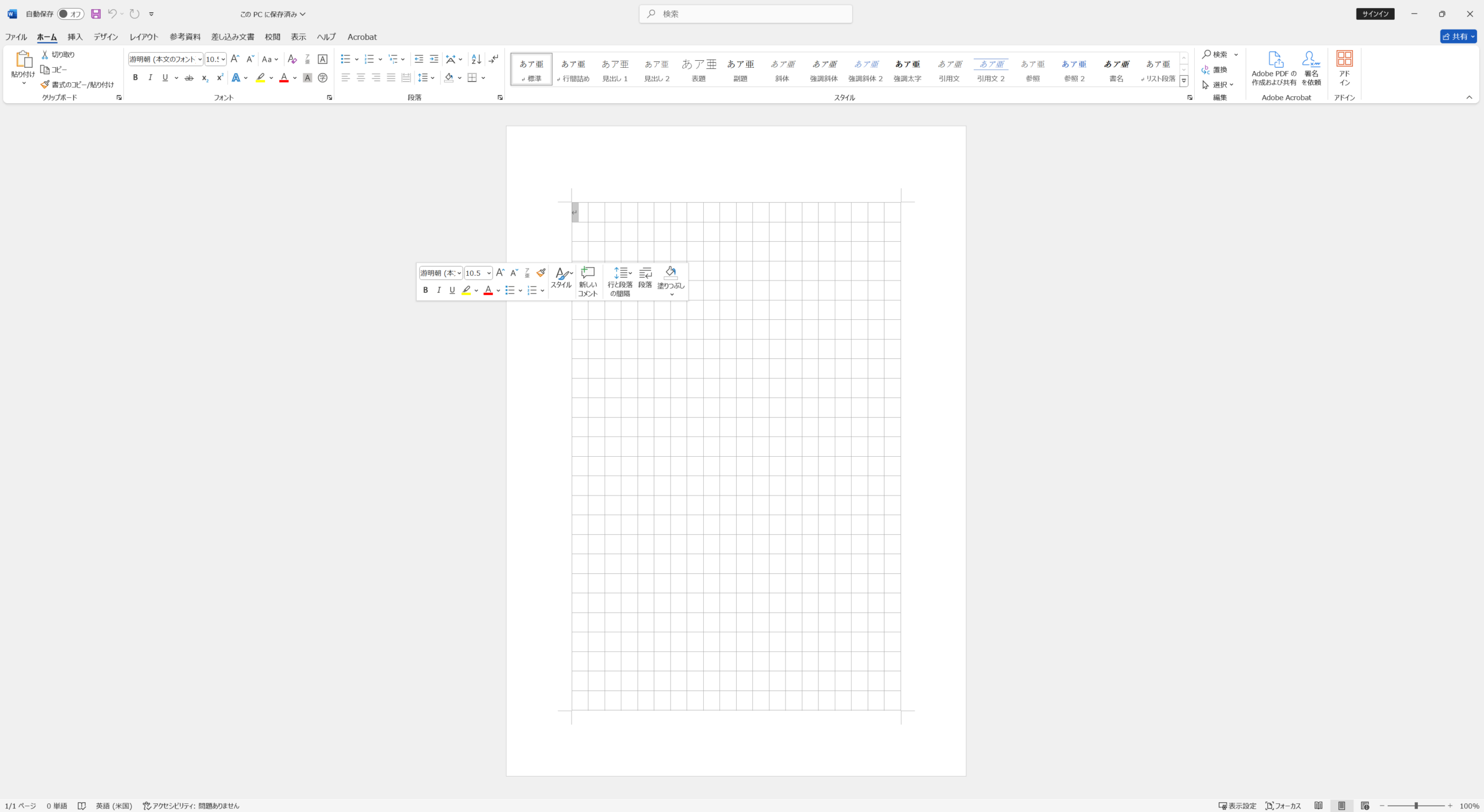The width and height of the screenshot is (1484, 812).
Task: Open the font name dropdown in ribbon
Action: (x=200, y=59)
